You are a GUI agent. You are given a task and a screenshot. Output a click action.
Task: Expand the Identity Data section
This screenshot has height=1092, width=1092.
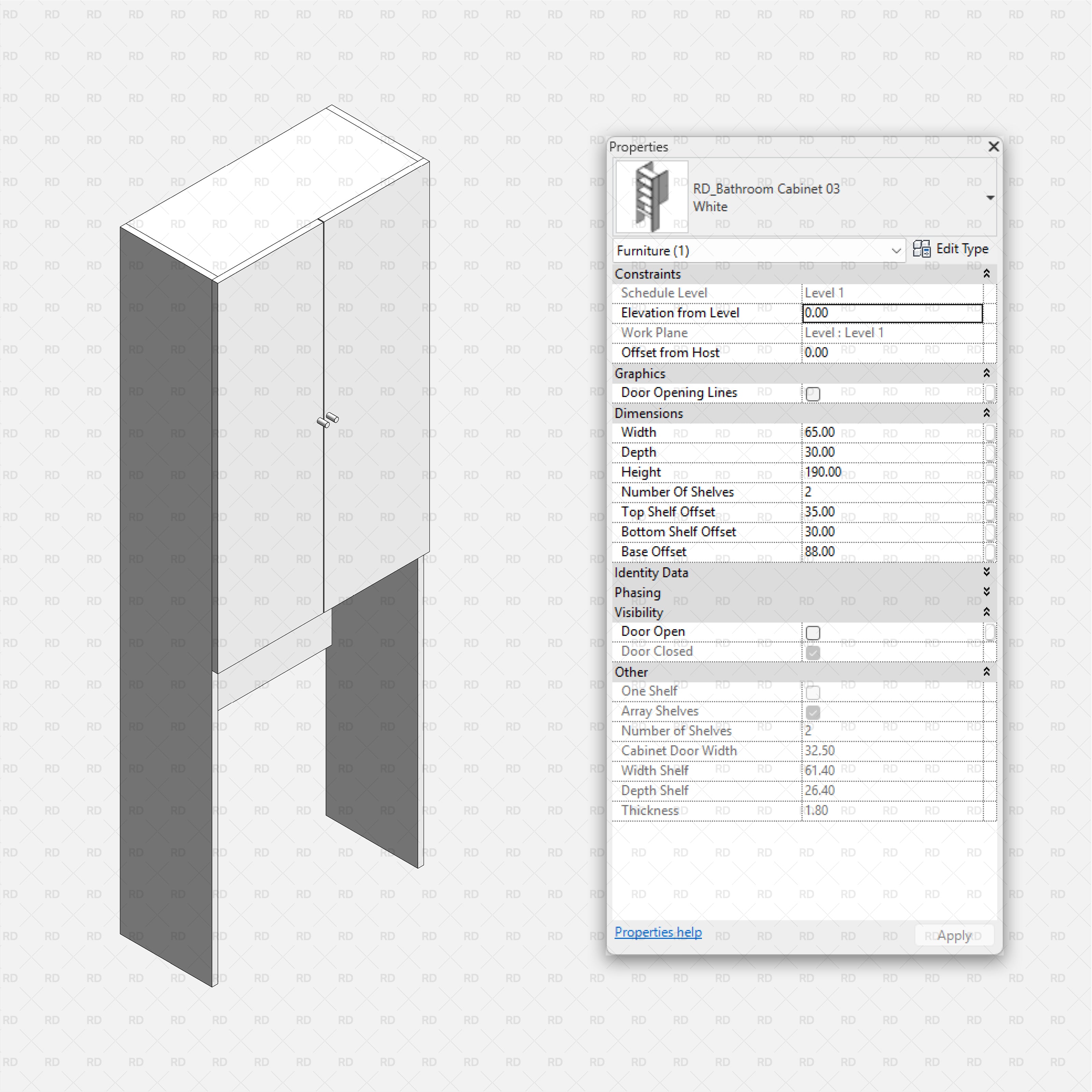[x=987, y=572]
